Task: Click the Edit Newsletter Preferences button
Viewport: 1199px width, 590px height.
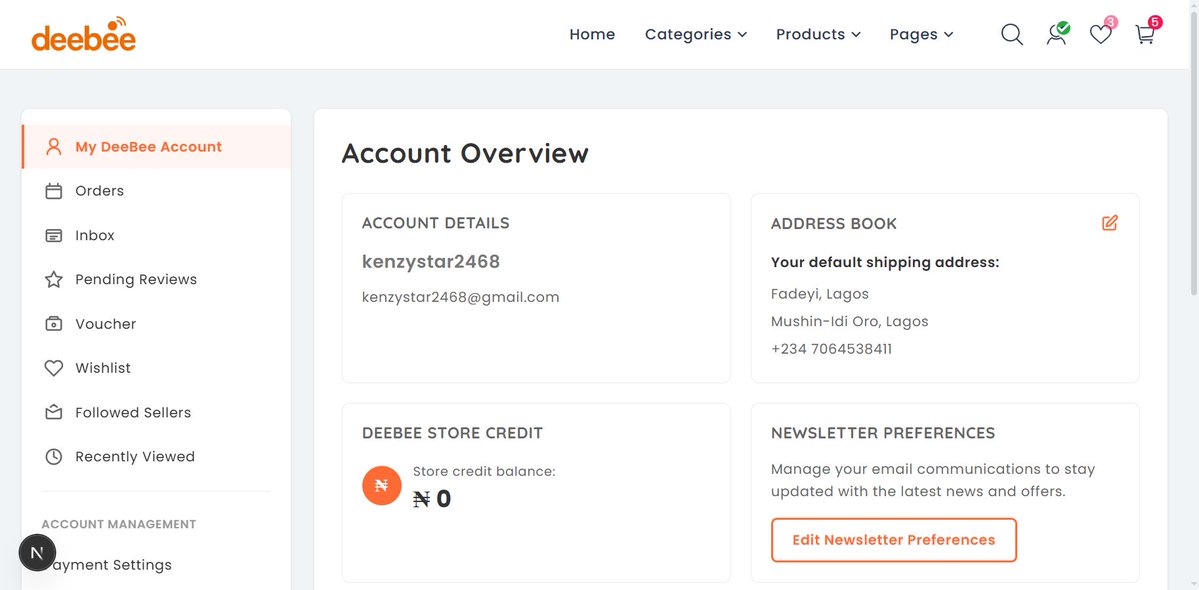Action: tap(893, 539)
